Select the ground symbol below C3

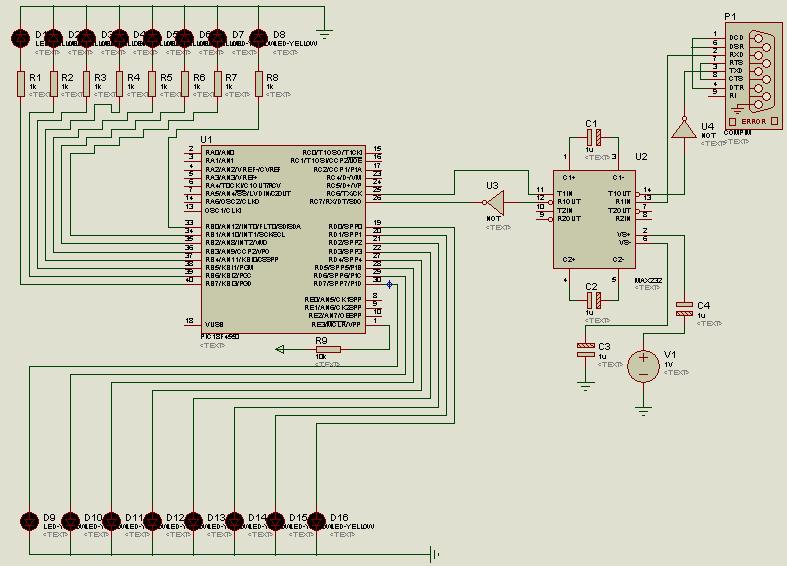pos(586,386)
